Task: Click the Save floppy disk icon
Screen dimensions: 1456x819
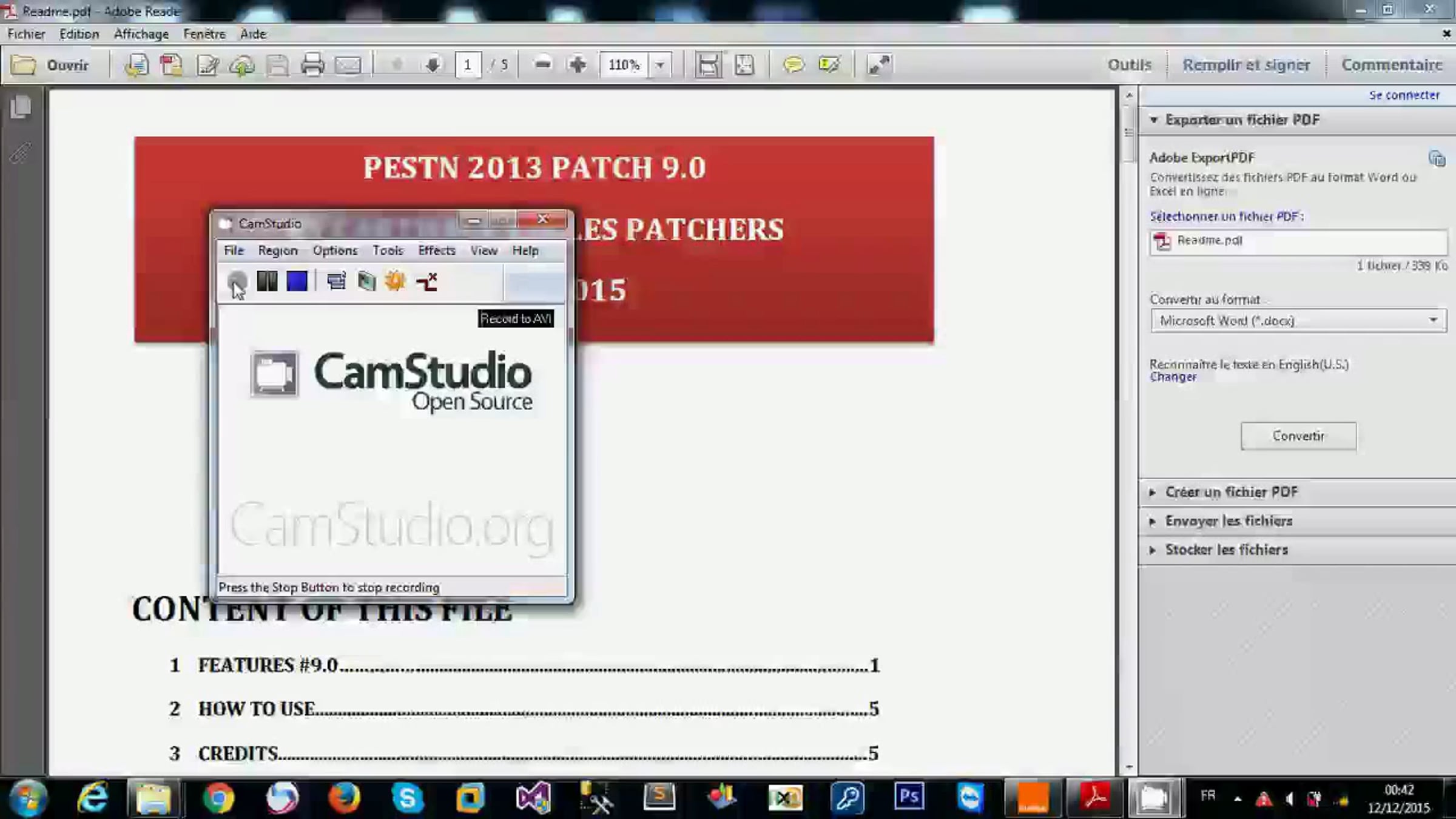Action: 277,65
